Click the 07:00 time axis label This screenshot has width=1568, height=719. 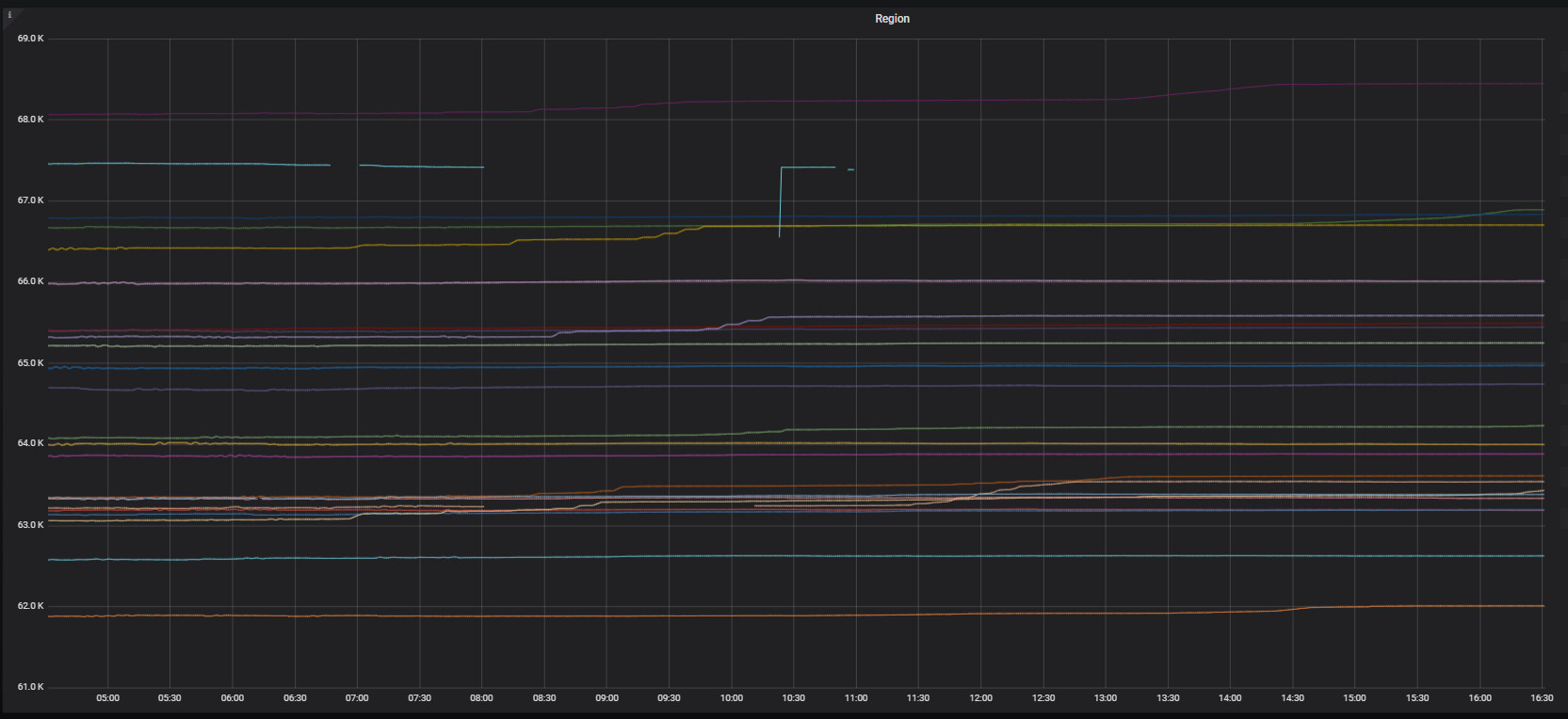(x=357, y=698)
